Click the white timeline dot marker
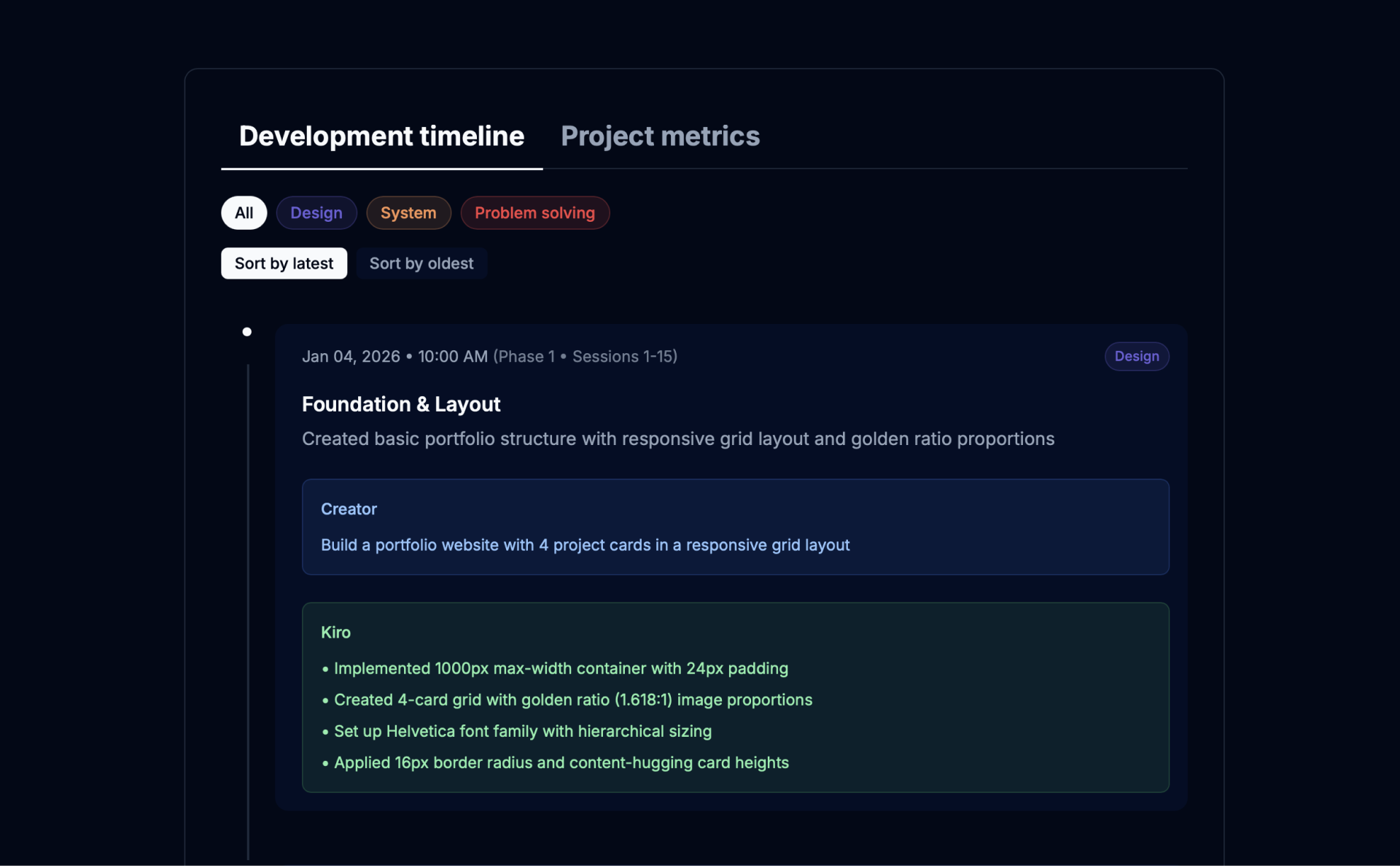 click(247, 332)
